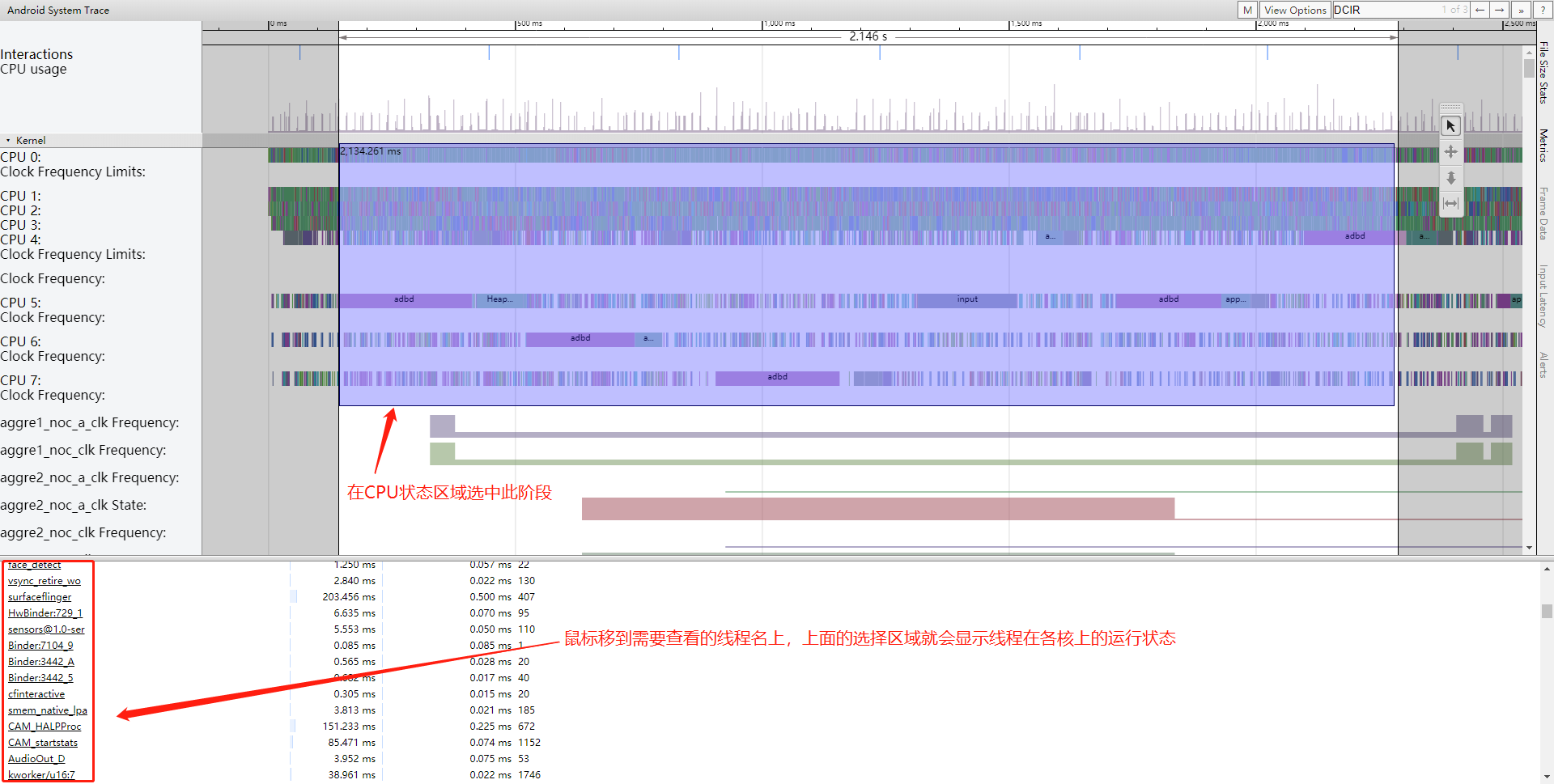Open the View Options menu
Image resolution: width=1554 pixels, height=784 pixels.
(1295, 10)
